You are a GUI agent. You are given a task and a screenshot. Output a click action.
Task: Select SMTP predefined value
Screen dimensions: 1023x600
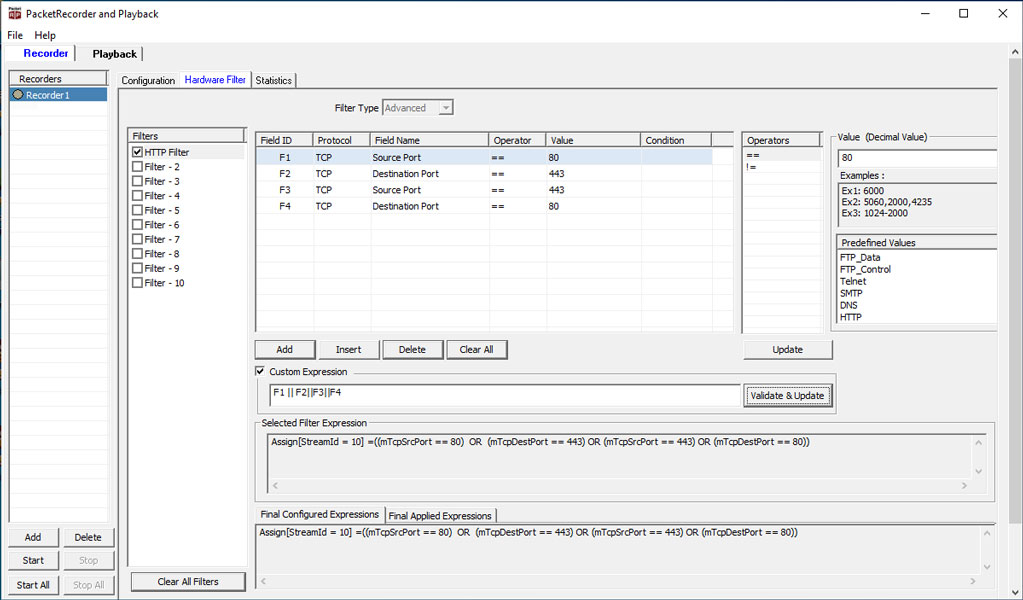[x=851, y=293]
